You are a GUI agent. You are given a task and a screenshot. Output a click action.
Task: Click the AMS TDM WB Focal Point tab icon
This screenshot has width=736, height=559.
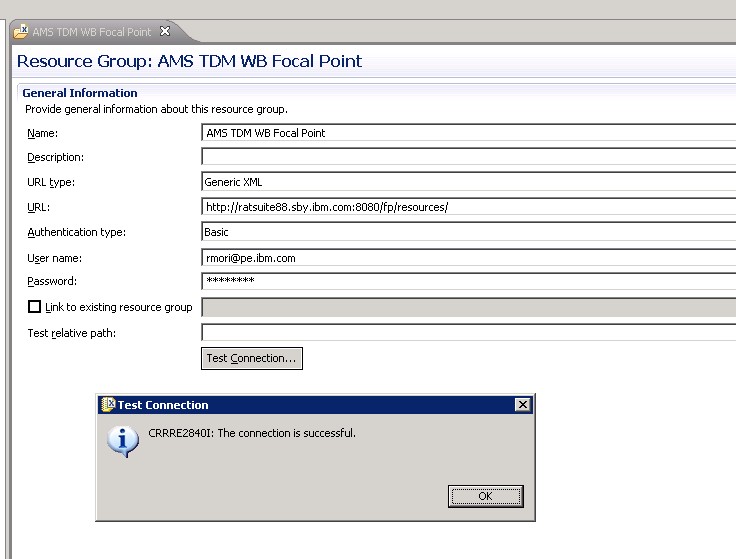point(21,31)
